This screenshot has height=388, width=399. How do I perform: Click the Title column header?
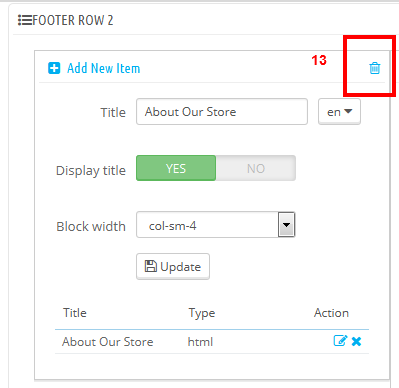75,313
